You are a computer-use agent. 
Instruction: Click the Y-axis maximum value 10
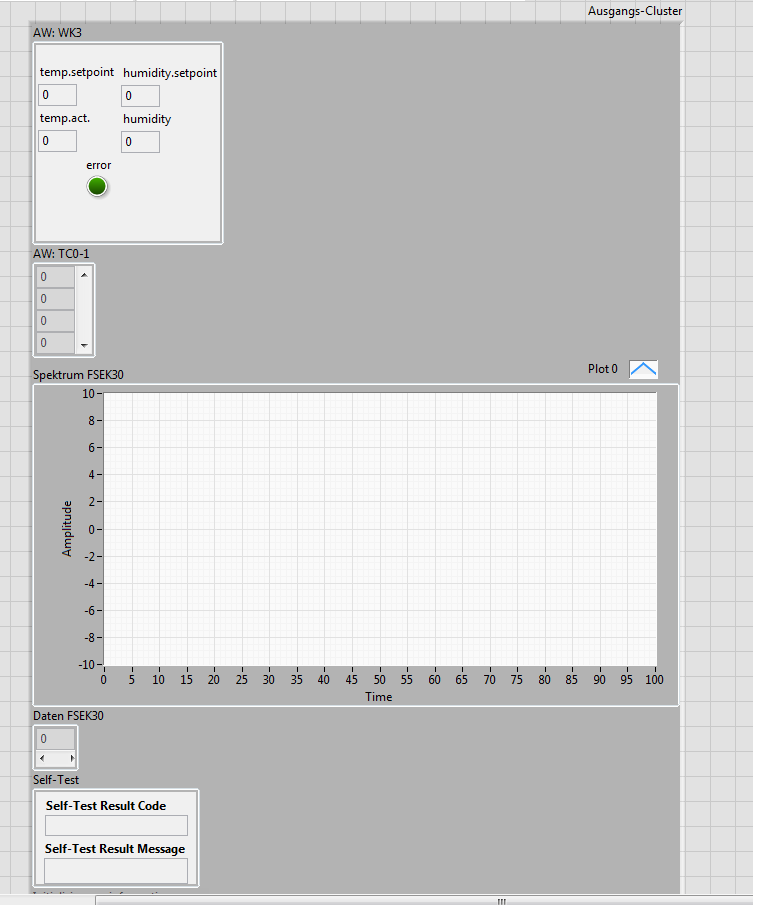pyautogui.click(x=88, y=394)
